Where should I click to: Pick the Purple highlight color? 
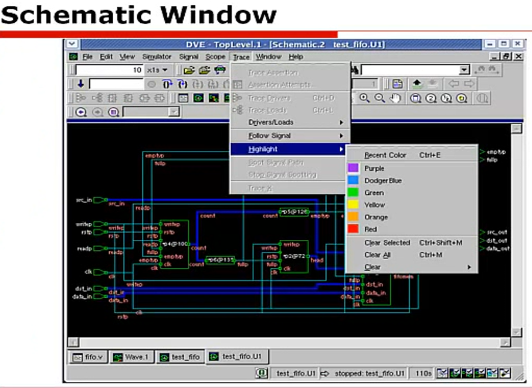tap(412, 168)
